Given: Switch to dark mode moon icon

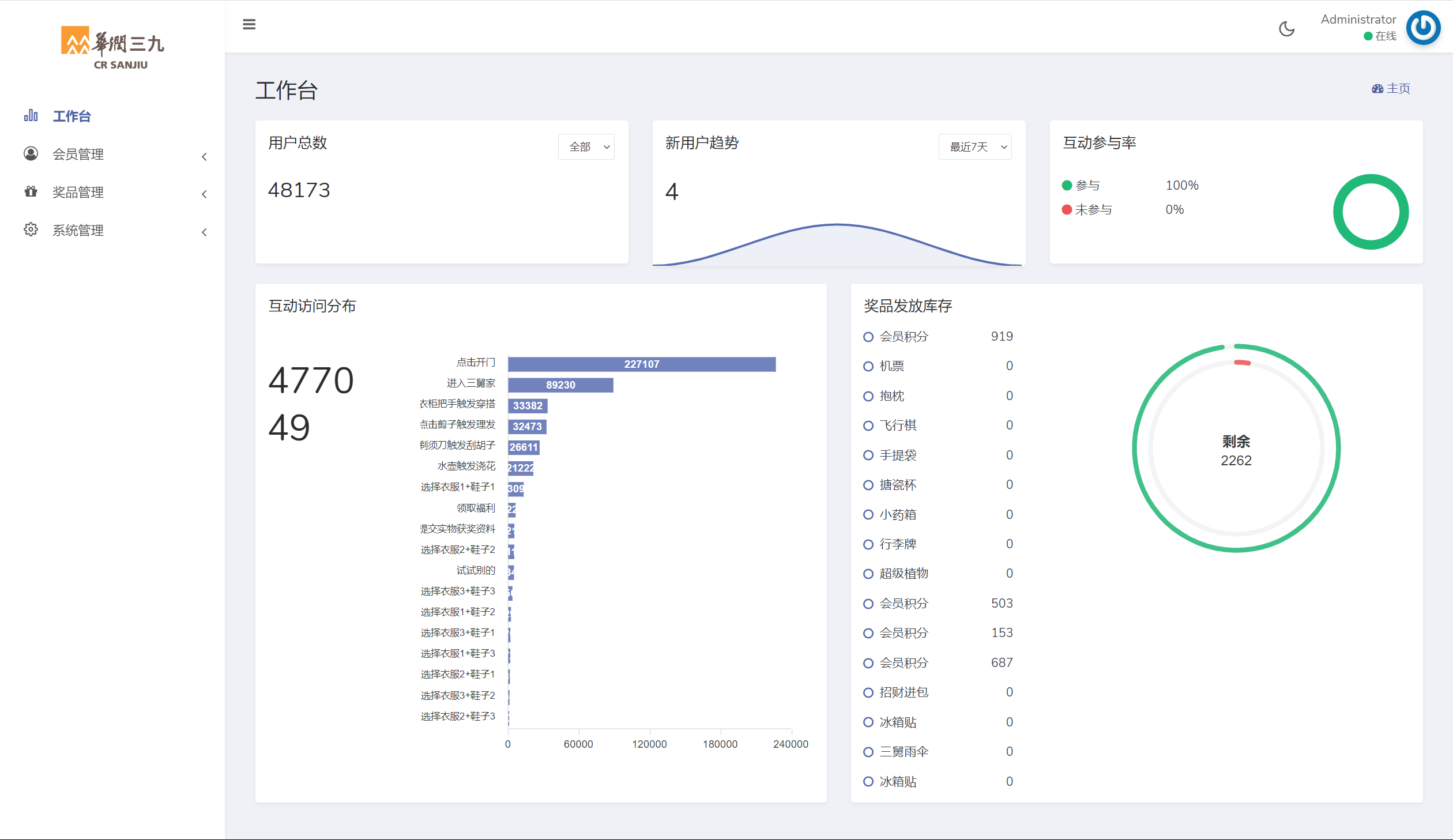Looking at the screenshot, I should coord(1286,28).
